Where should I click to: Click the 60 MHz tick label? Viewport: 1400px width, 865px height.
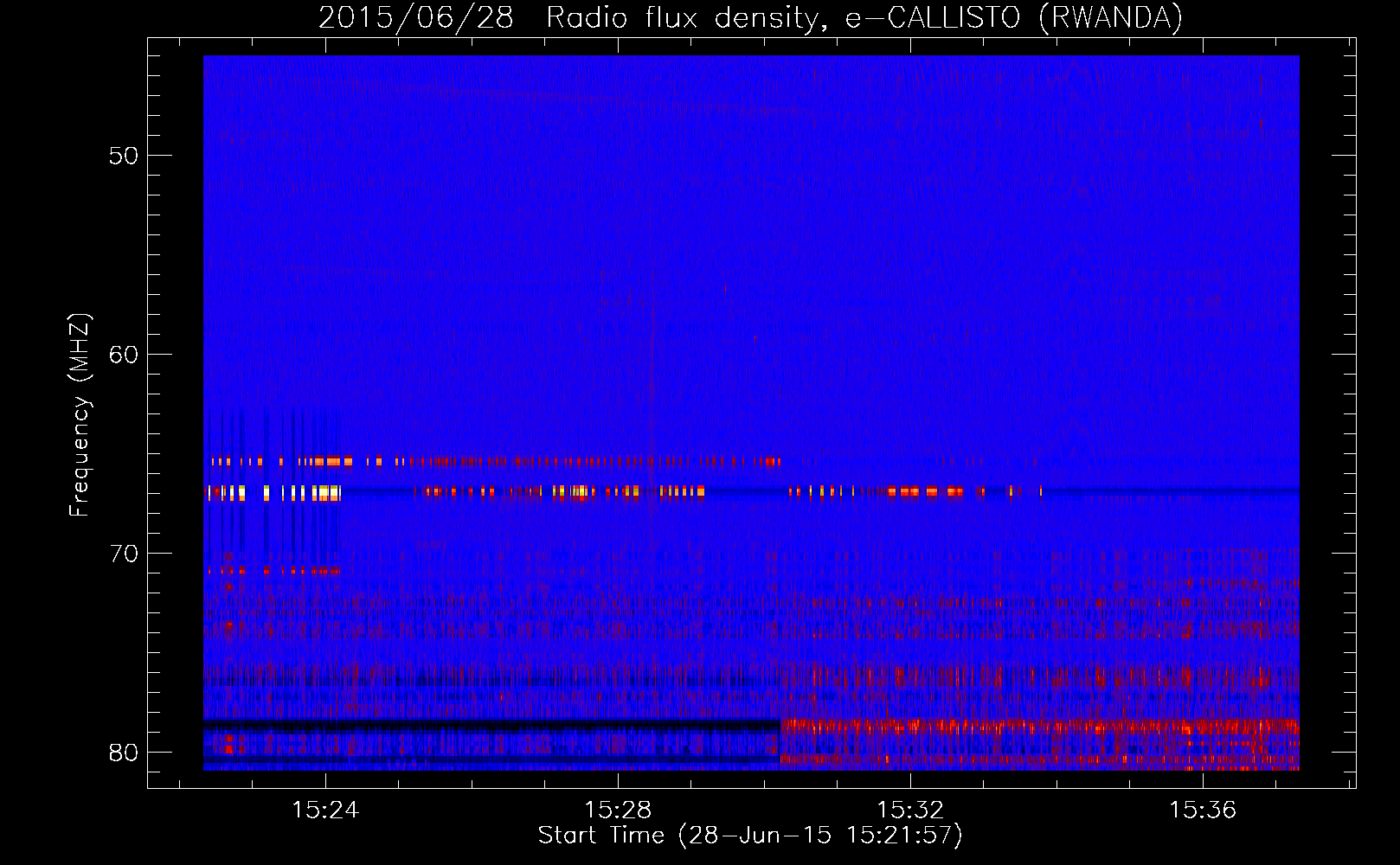pos(124,355)
